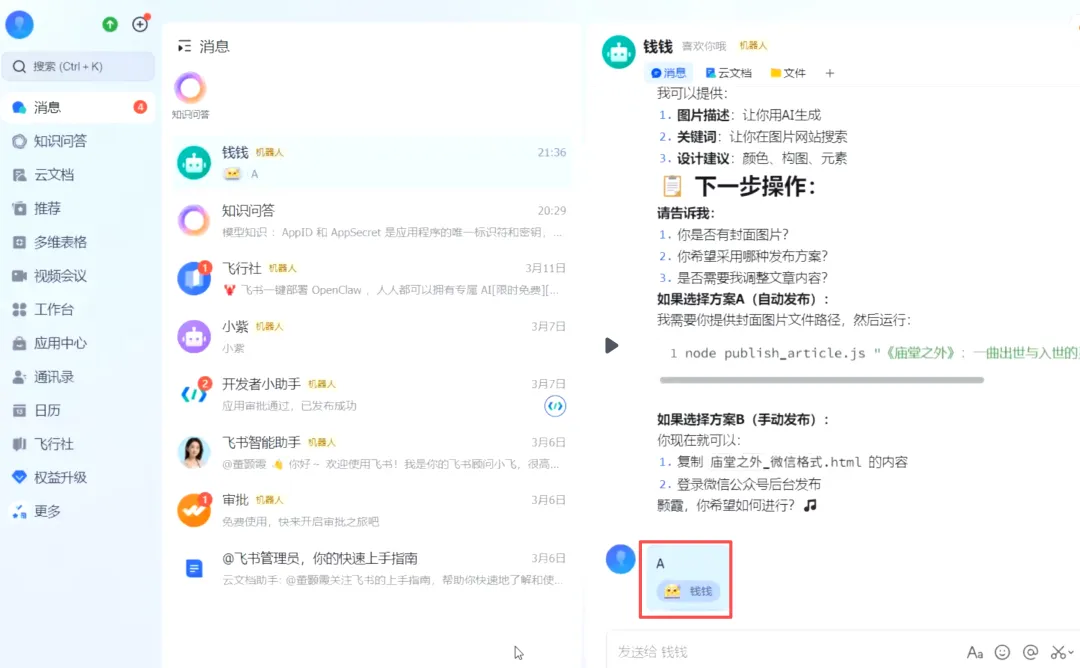Open 视频会议 in the left sidebar
The height and width of the screenshot is (668, 1080).
[x=78, y=275]
